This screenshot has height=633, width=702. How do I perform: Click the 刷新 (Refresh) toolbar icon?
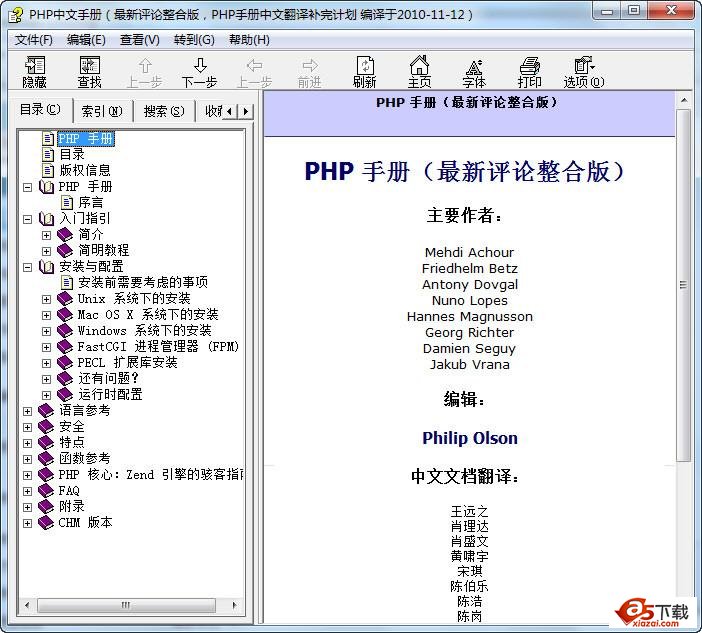pos(364,72)
